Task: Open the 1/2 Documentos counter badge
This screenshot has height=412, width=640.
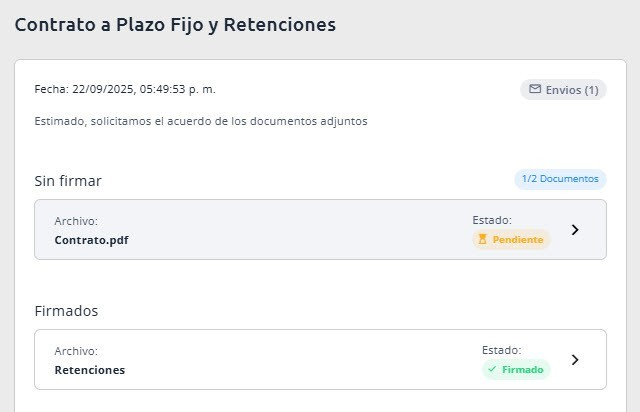Action: point(560,179)
